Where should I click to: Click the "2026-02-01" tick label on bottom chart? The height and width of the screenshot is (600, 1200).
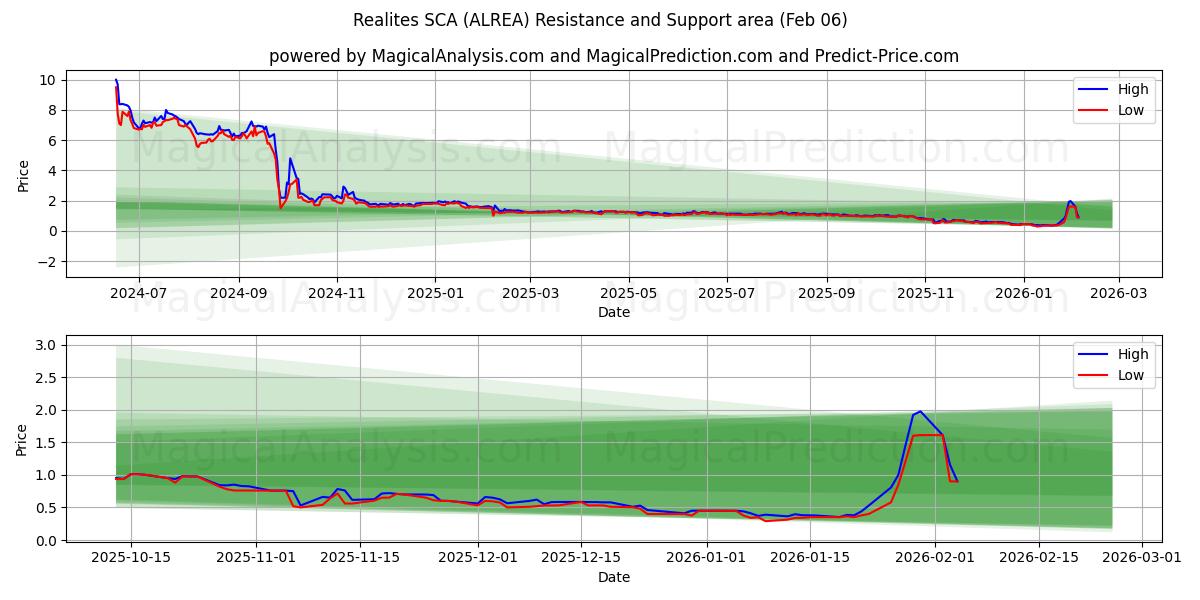[x=935, y=558]
